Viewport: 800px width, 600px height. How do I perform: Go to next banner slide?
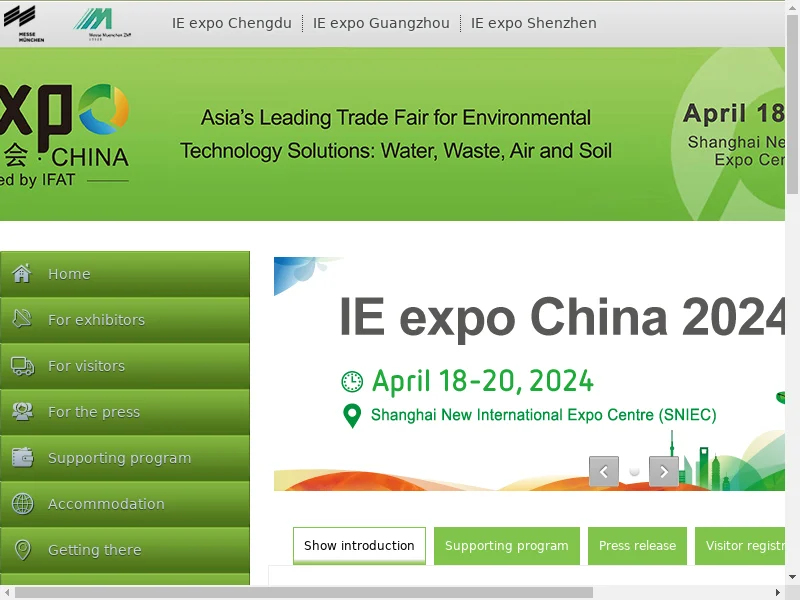click(x=663, y=471)
